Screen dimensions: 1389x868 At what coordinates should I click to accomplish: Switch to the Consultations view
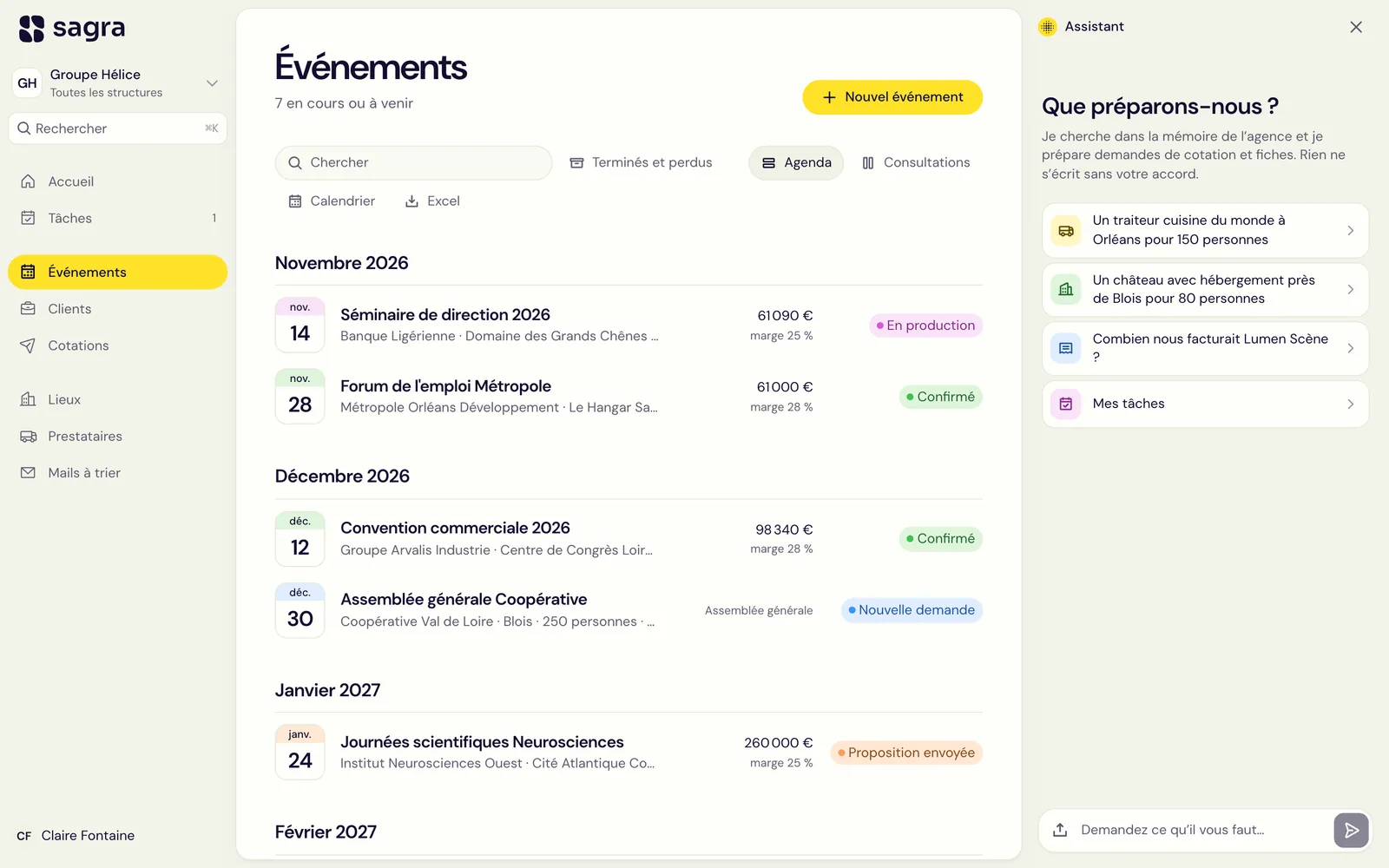pyautogui.click(x=916, y=163)
